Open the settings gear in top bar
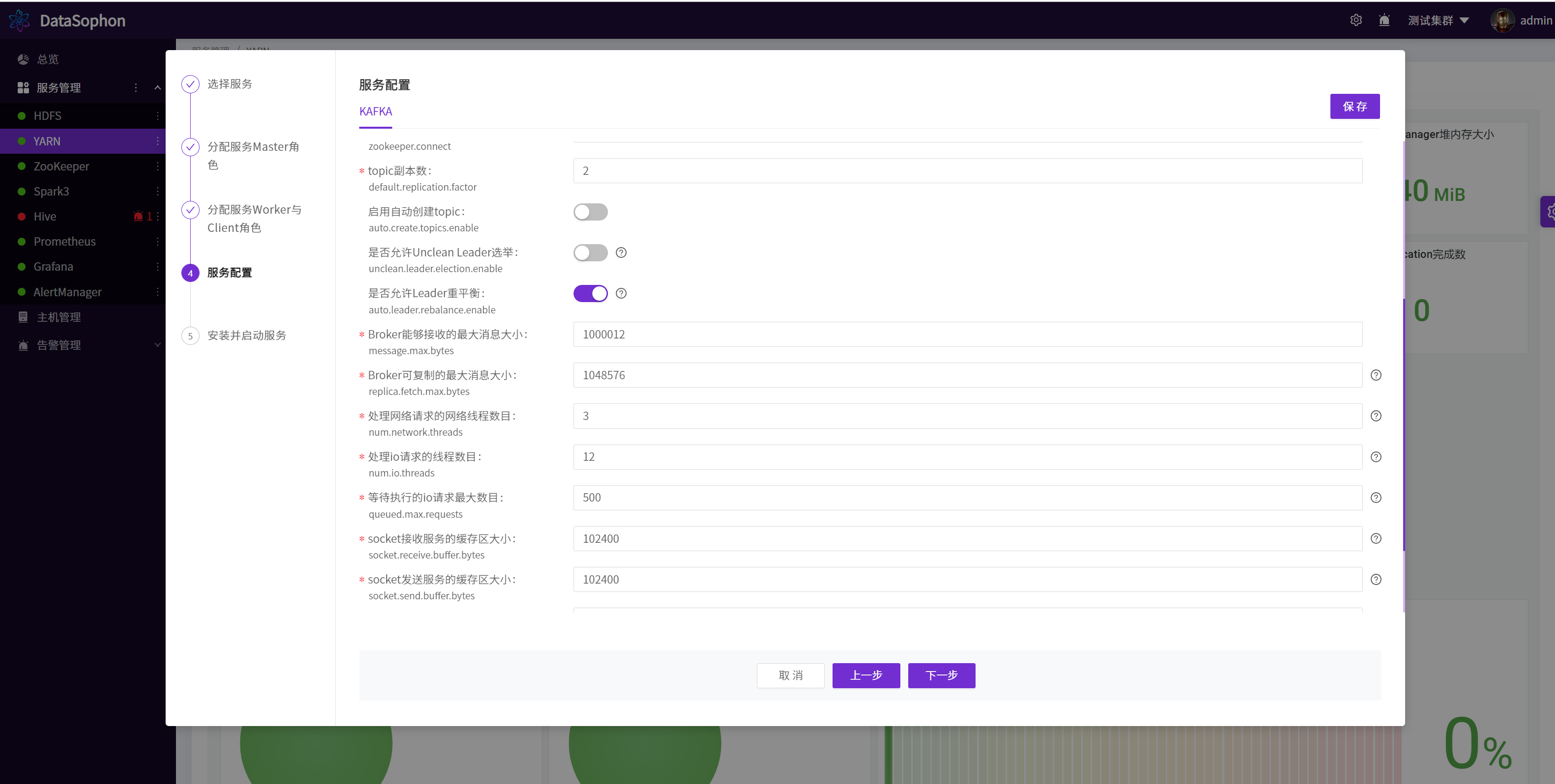This screenshot has height=784, width=1555. (x=1356, y=20)
